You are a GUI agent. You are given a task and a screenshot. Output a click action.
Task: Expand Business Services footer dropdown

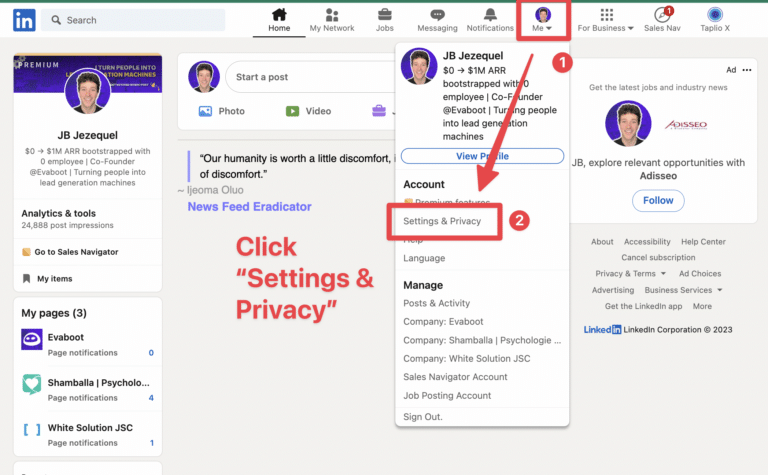tap(684, 290)
